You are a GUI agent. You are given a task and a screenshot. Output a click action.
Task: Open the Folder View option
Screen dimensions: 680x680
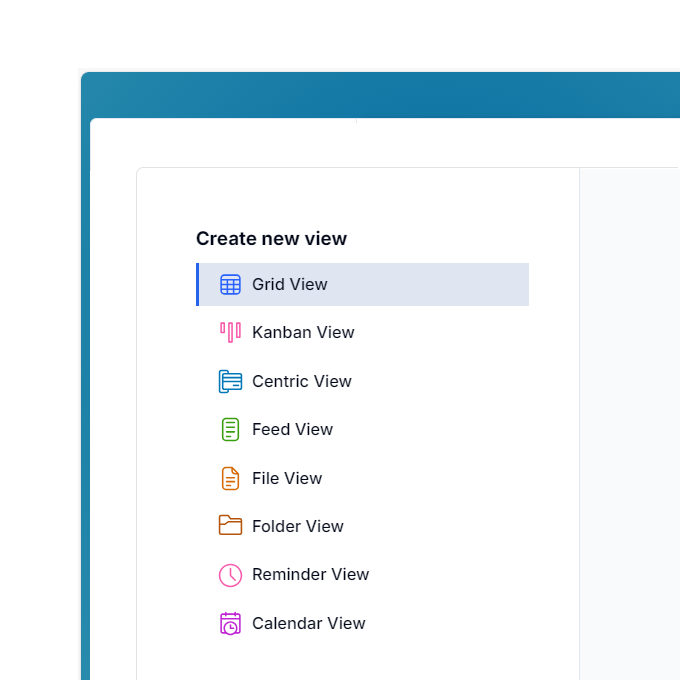pyautogui.click(x=298, y=526)
